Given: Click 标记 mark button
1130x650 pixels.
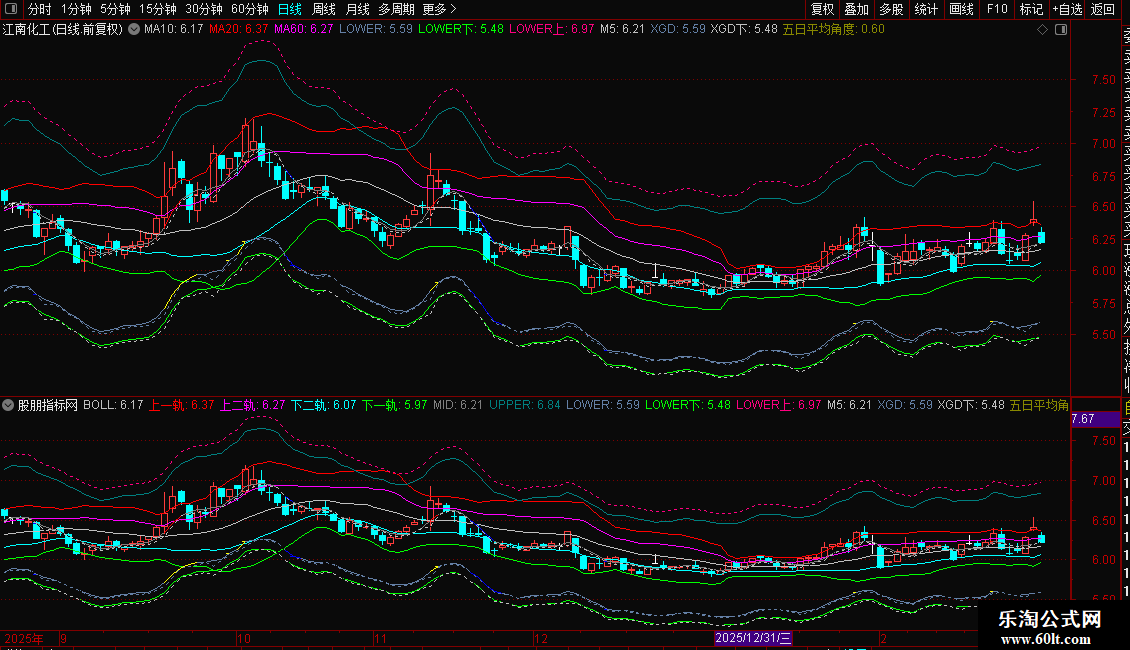Looking at the screenshot, I should click(1031, 9).
